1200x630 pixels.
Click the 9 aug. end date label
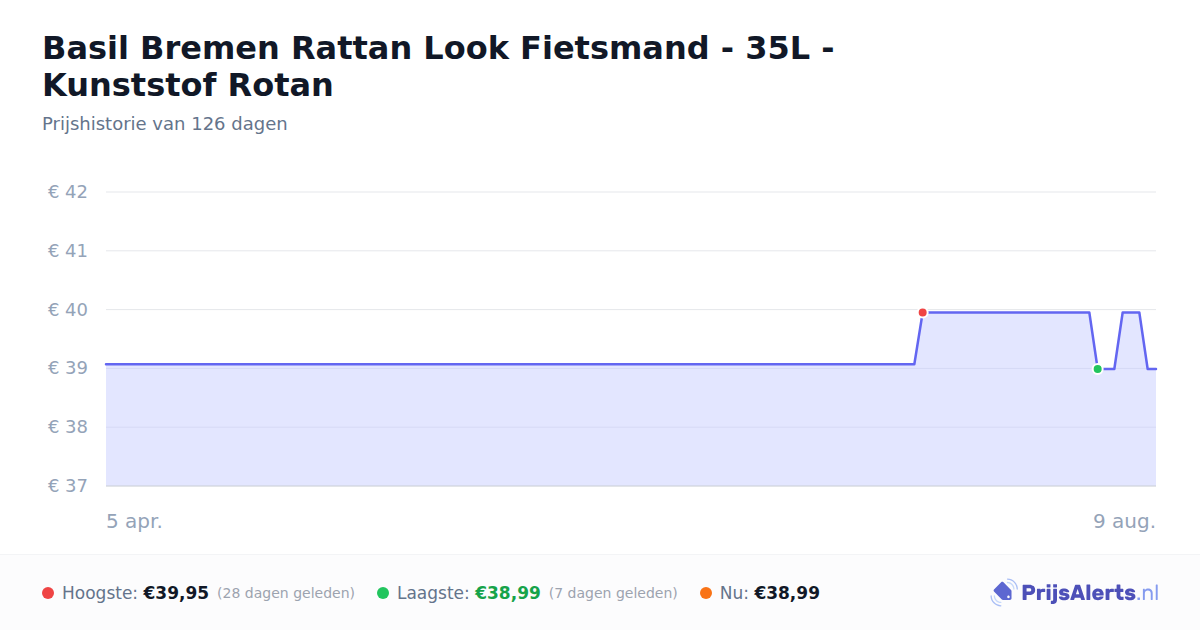click(1125, 521)
